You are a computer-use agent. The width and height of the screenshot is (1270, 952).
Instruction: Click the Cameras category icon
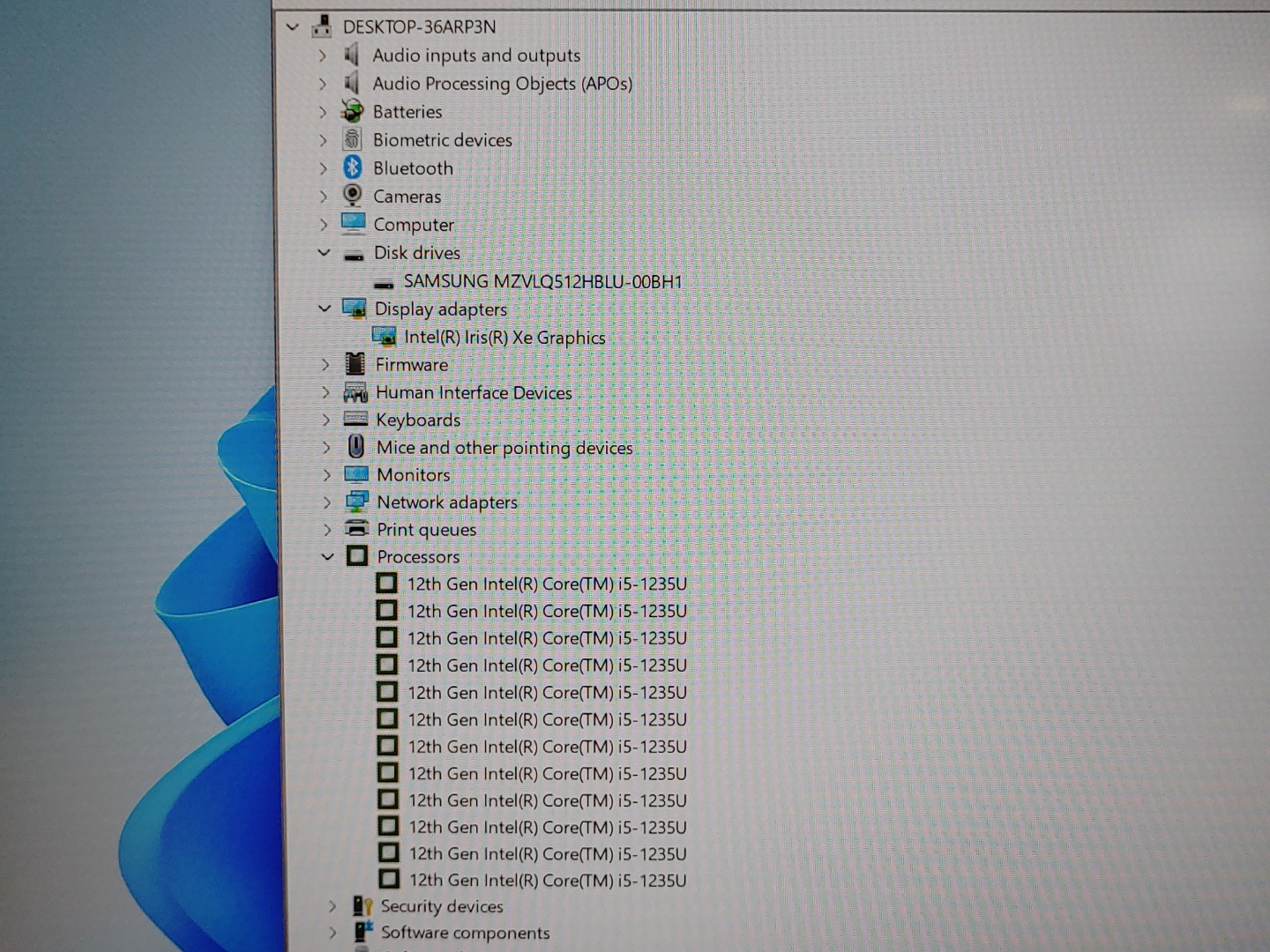[x=352, y=196]
